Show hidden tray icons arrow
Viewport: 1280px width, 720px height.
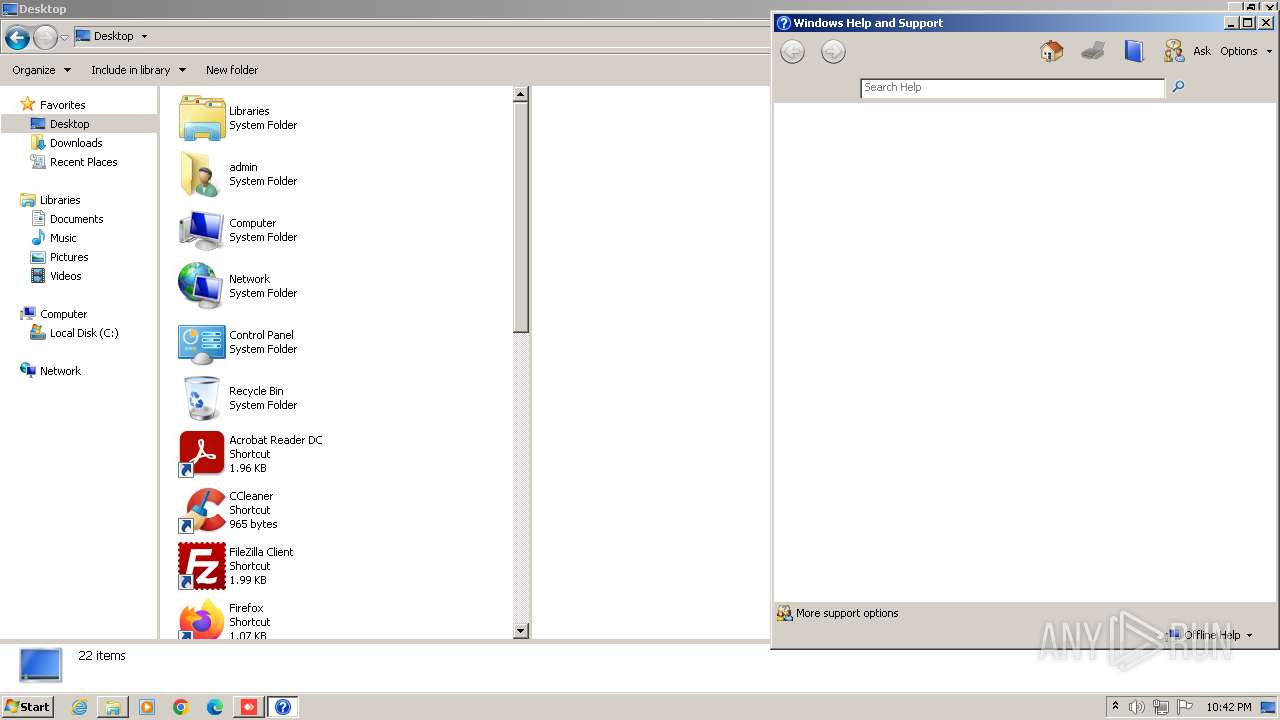coord(1115,707)
